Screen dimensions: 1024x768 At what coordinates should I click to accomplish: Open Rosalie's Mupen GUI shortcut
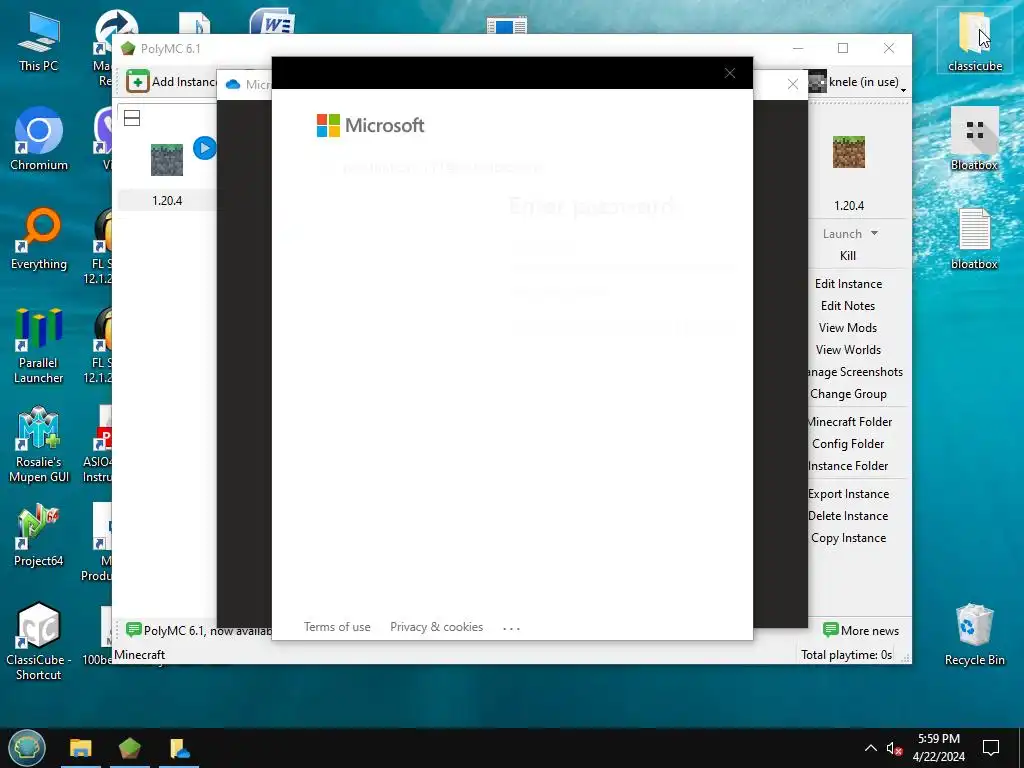(x=39, y=444)
